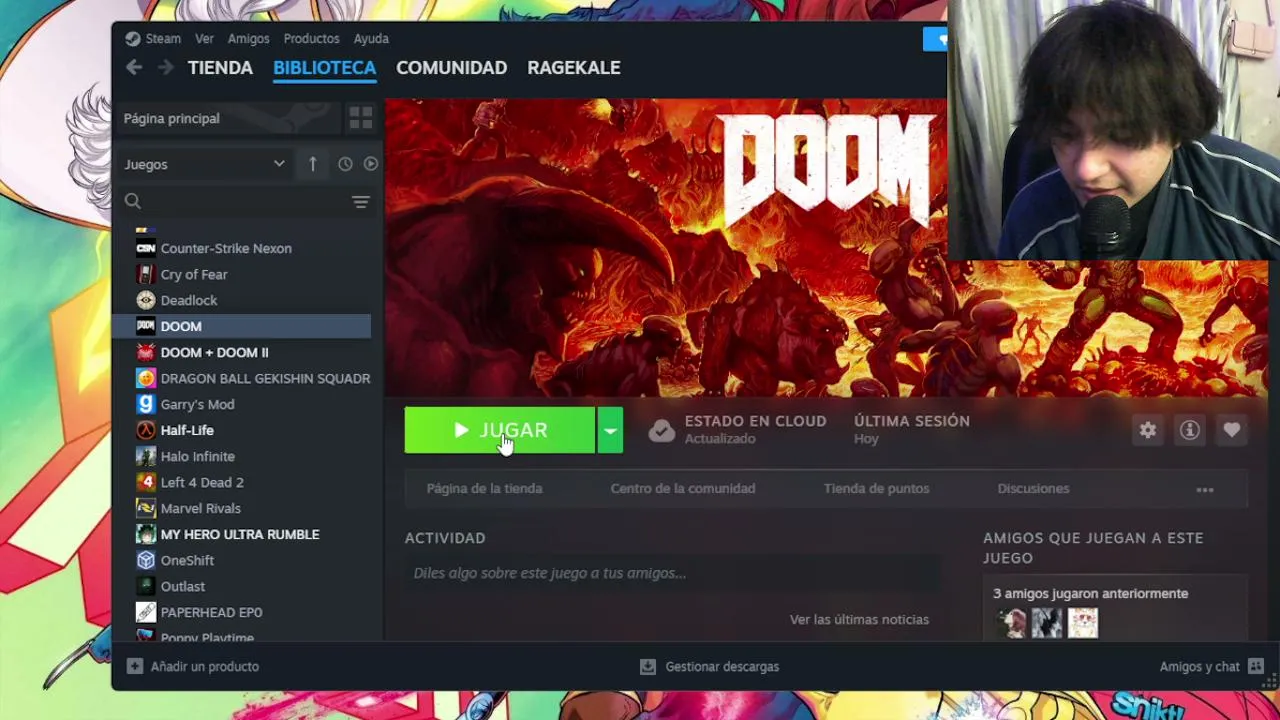
Task: Toggle the recent activity clock filter
Action: coord(345,164)
